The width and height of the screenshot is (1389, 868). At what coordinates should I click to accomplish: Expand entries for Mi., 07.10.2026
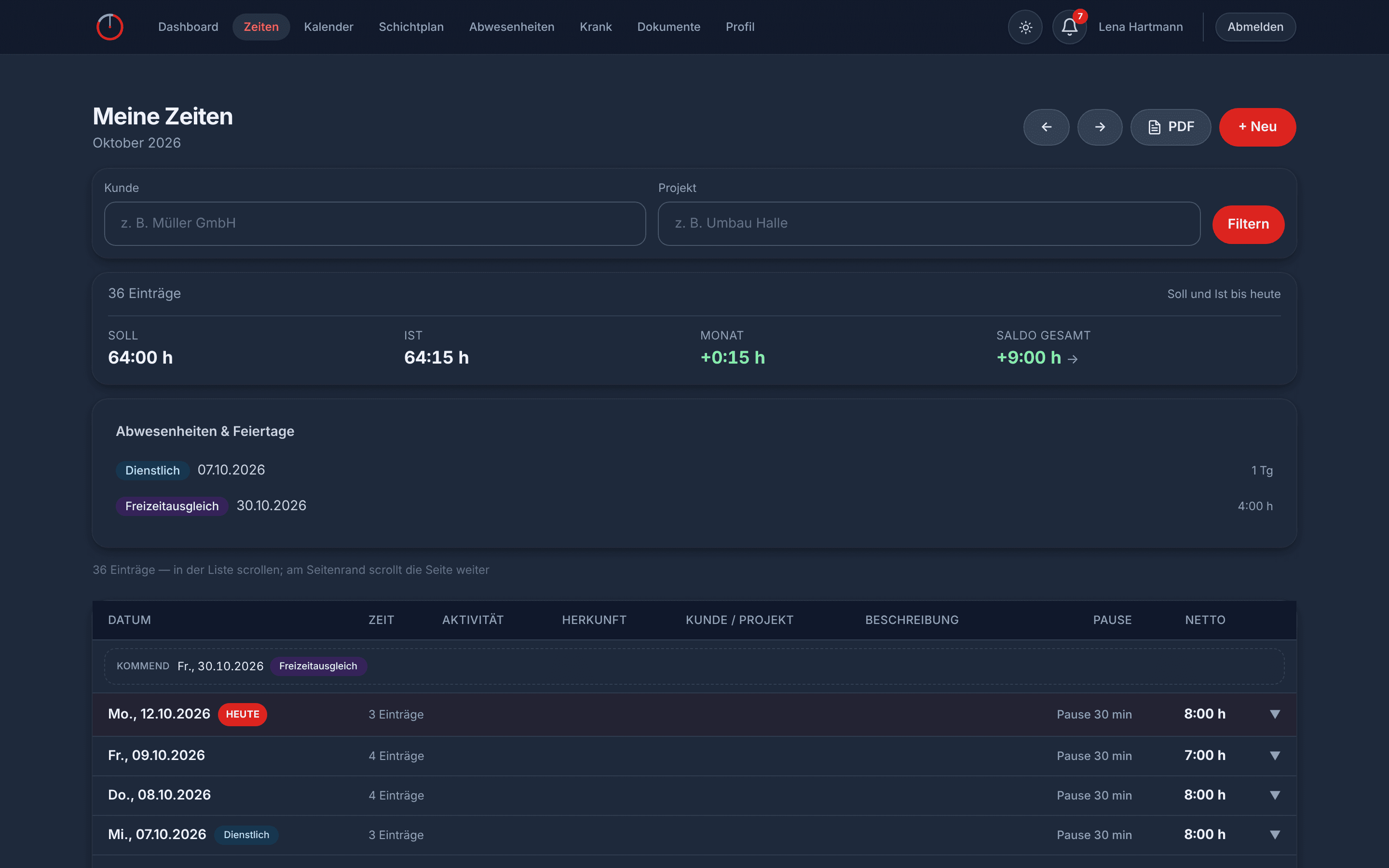click(1275, 835)
